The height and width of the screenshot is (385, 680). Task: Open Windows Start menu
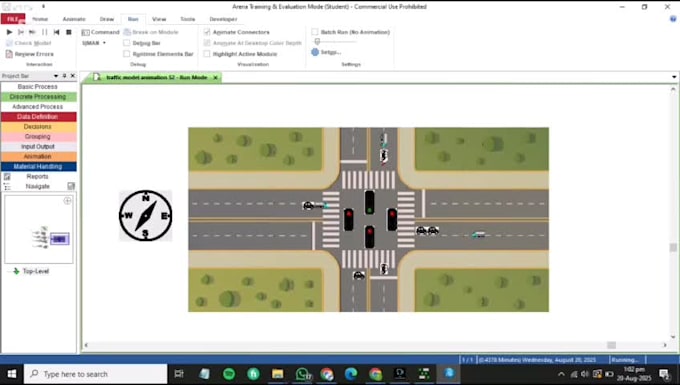point(12,374)
